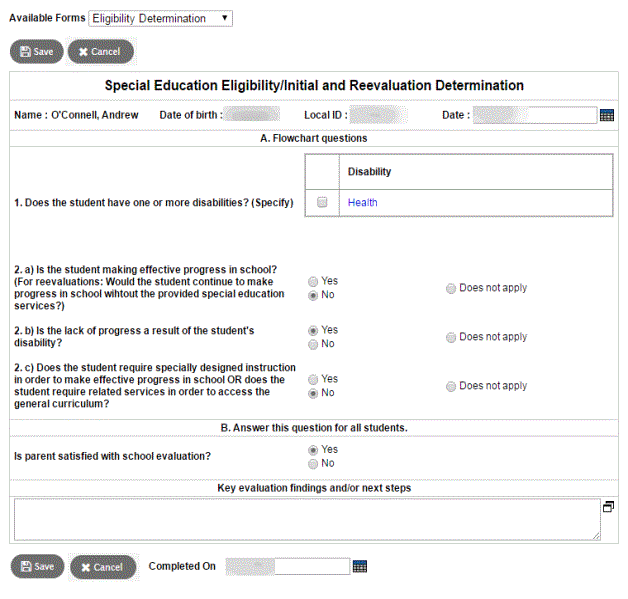Image resolution: width=628 pixels, height=599 pixels.
Task: Open the Available Forms dropdown
Action: click(x=160, y=18)
